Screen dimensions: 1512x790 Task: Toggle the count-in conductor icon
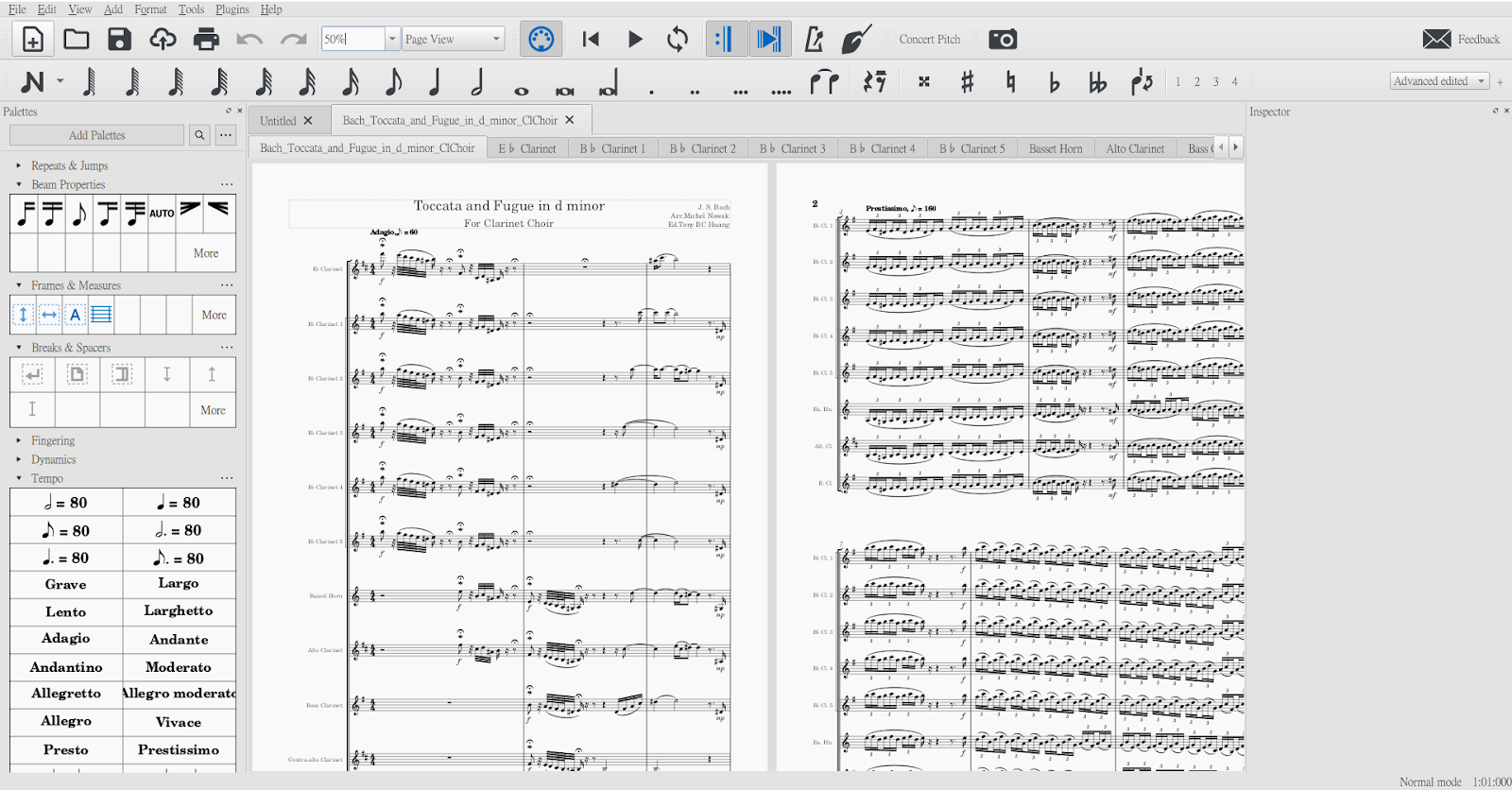(x=856, y=39)
